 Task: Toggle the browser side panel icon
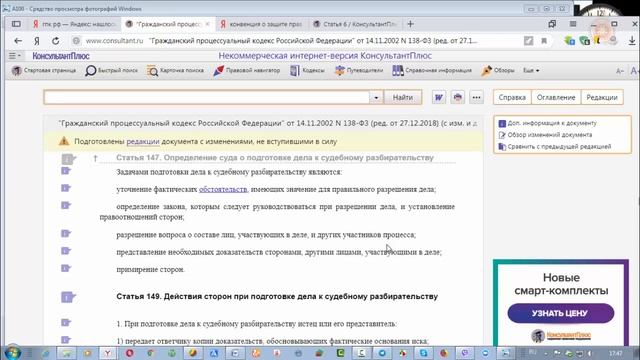point(16,24)
